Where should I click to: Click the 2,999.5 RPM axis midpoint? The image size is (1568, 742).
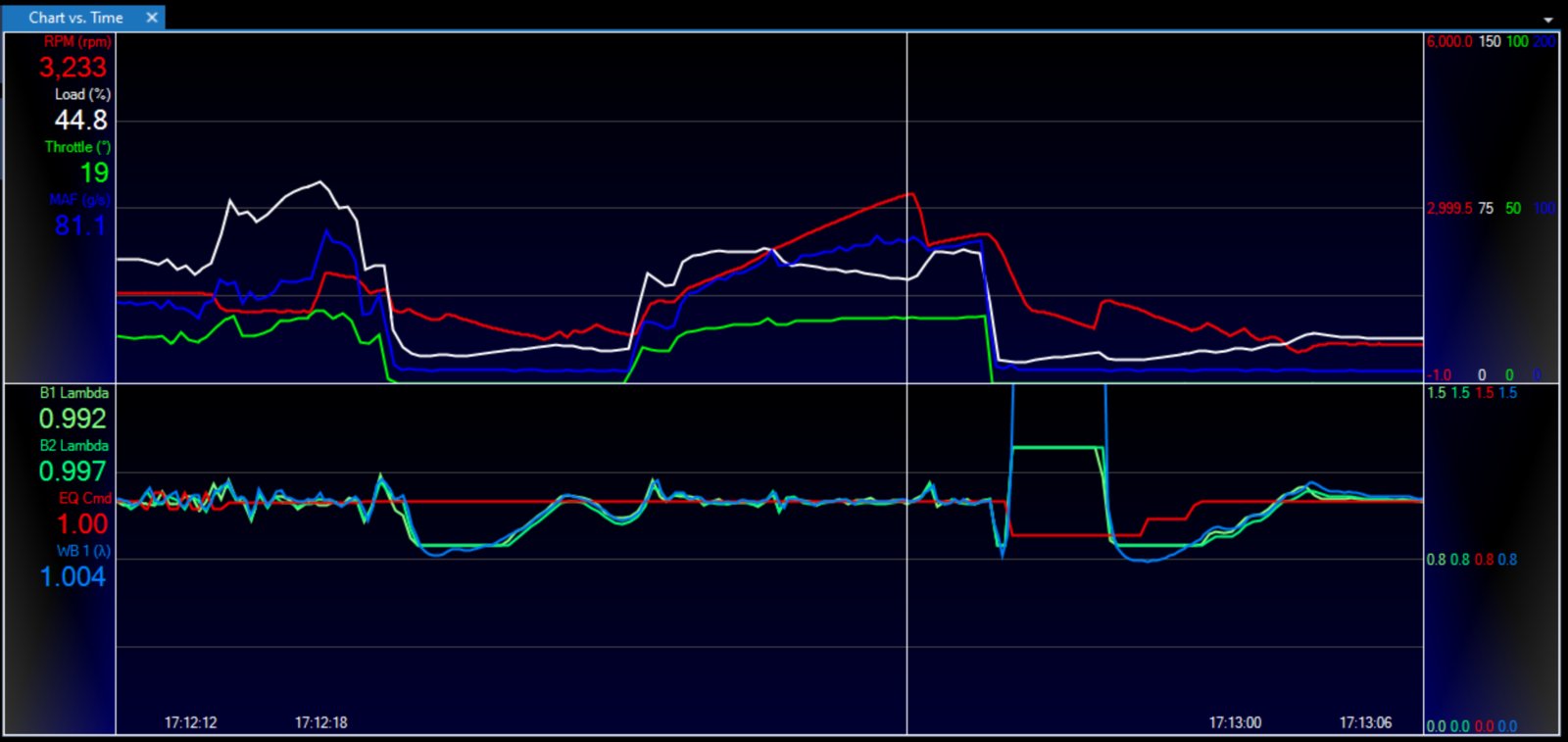[x=1449, y=209]
